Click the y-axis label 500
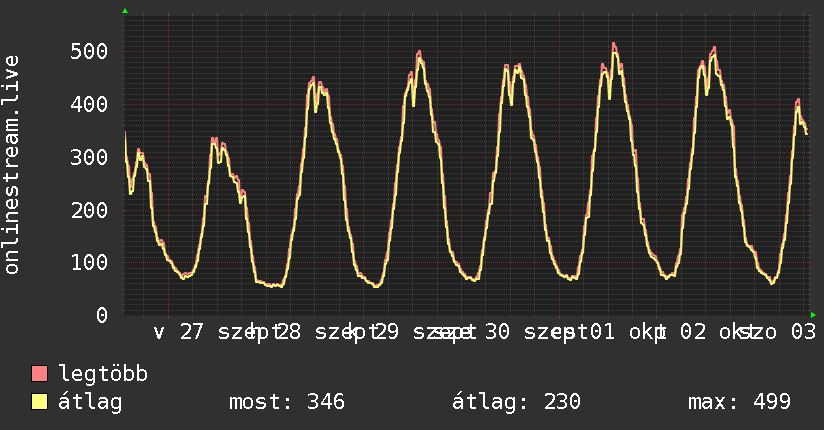Screen dimensions: 824x430 89,52
